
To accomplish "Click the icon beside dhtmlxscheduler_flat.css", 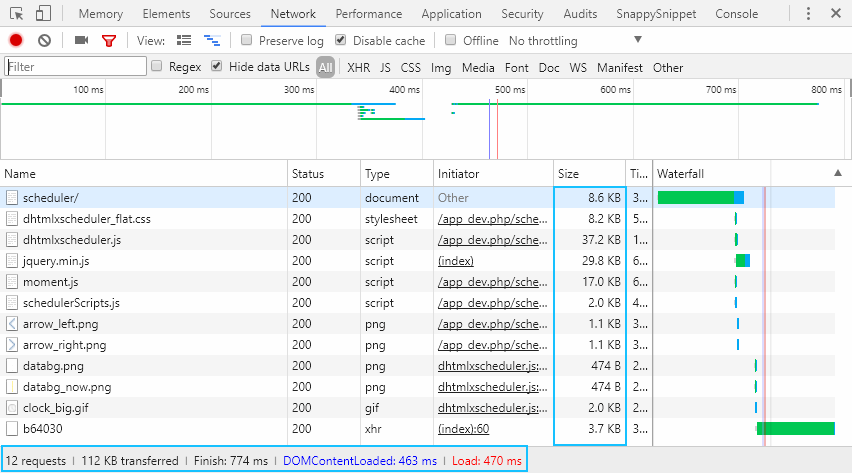I will pyautogui.click(x=12, y=219).
